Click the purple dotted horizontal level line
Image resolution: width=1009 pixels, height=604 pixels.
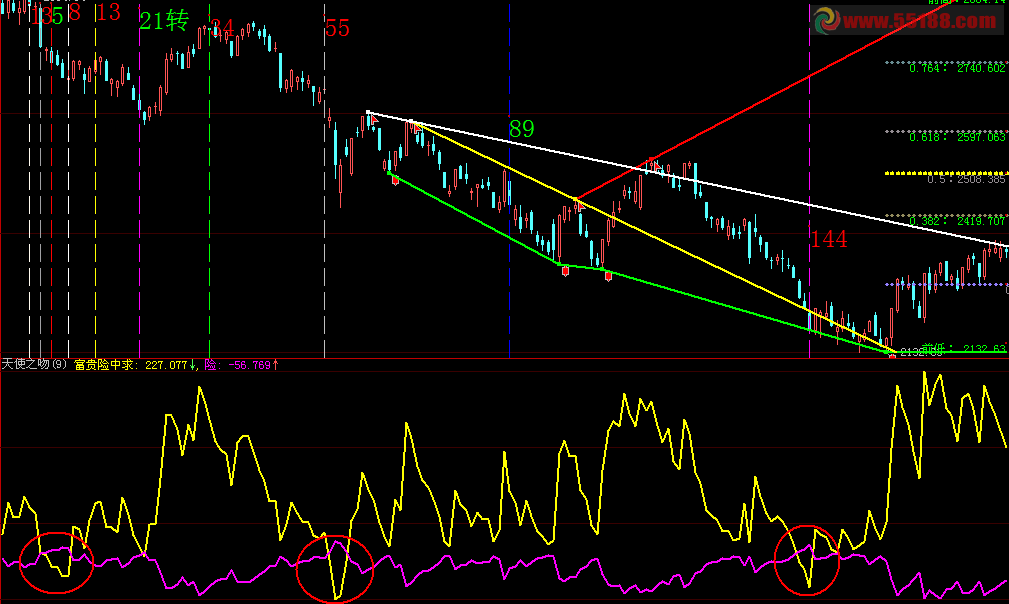pyautogui.click(x=946, y=284)
